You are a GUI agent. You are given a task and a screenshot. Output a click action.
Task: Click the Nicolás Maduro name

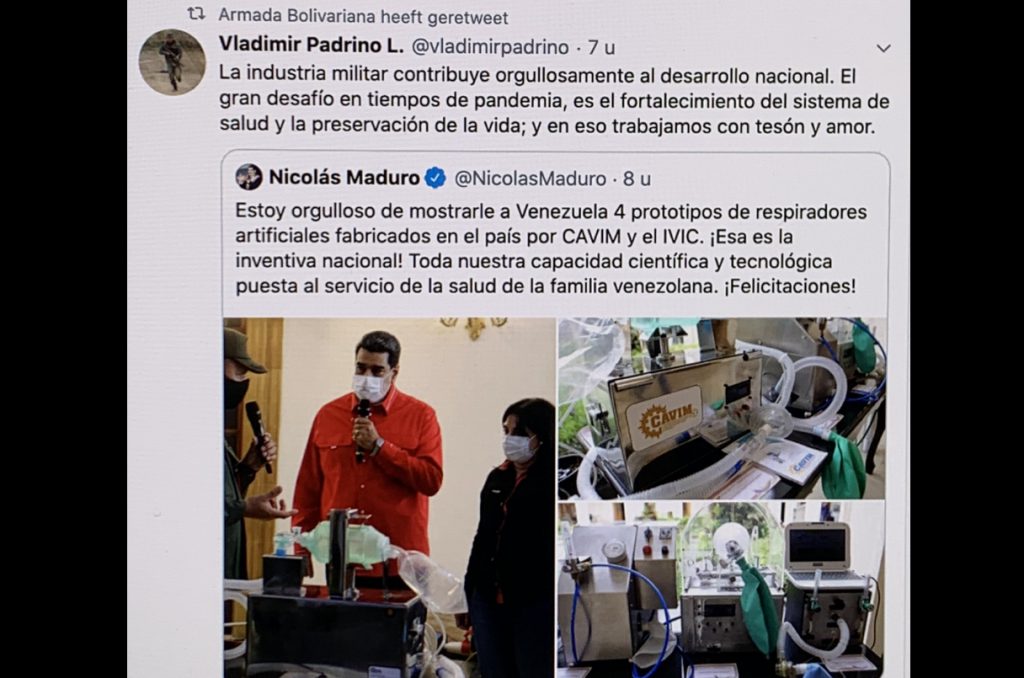pos(344,177)
